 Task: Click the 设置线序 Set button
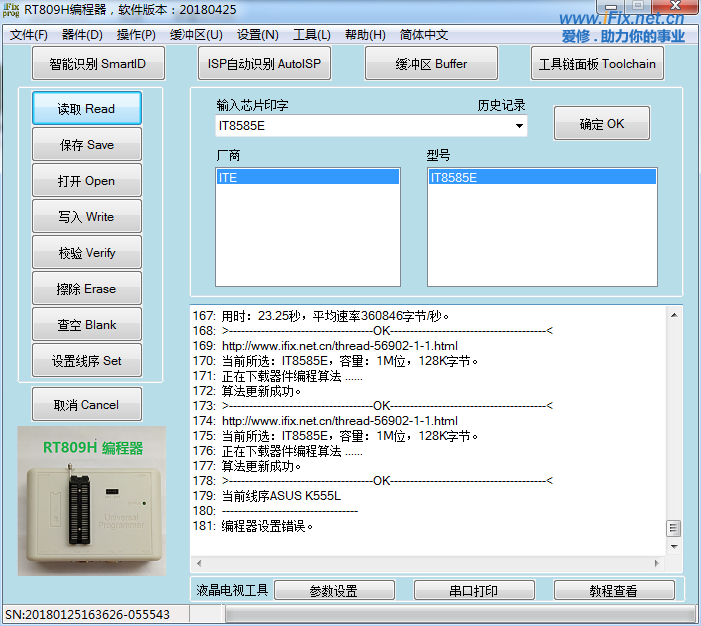pyautogui.click(x=87, y=360)
